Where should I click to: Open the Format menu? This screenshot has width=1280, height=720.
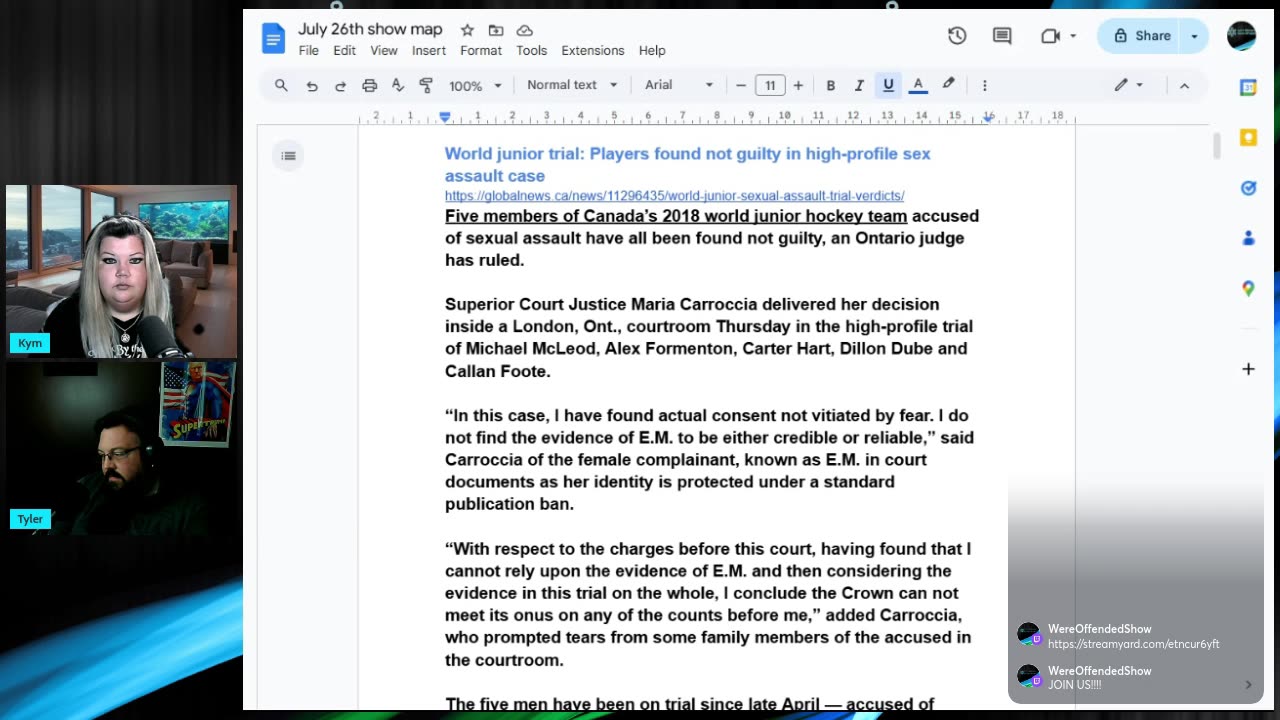(x=481, y=50)
